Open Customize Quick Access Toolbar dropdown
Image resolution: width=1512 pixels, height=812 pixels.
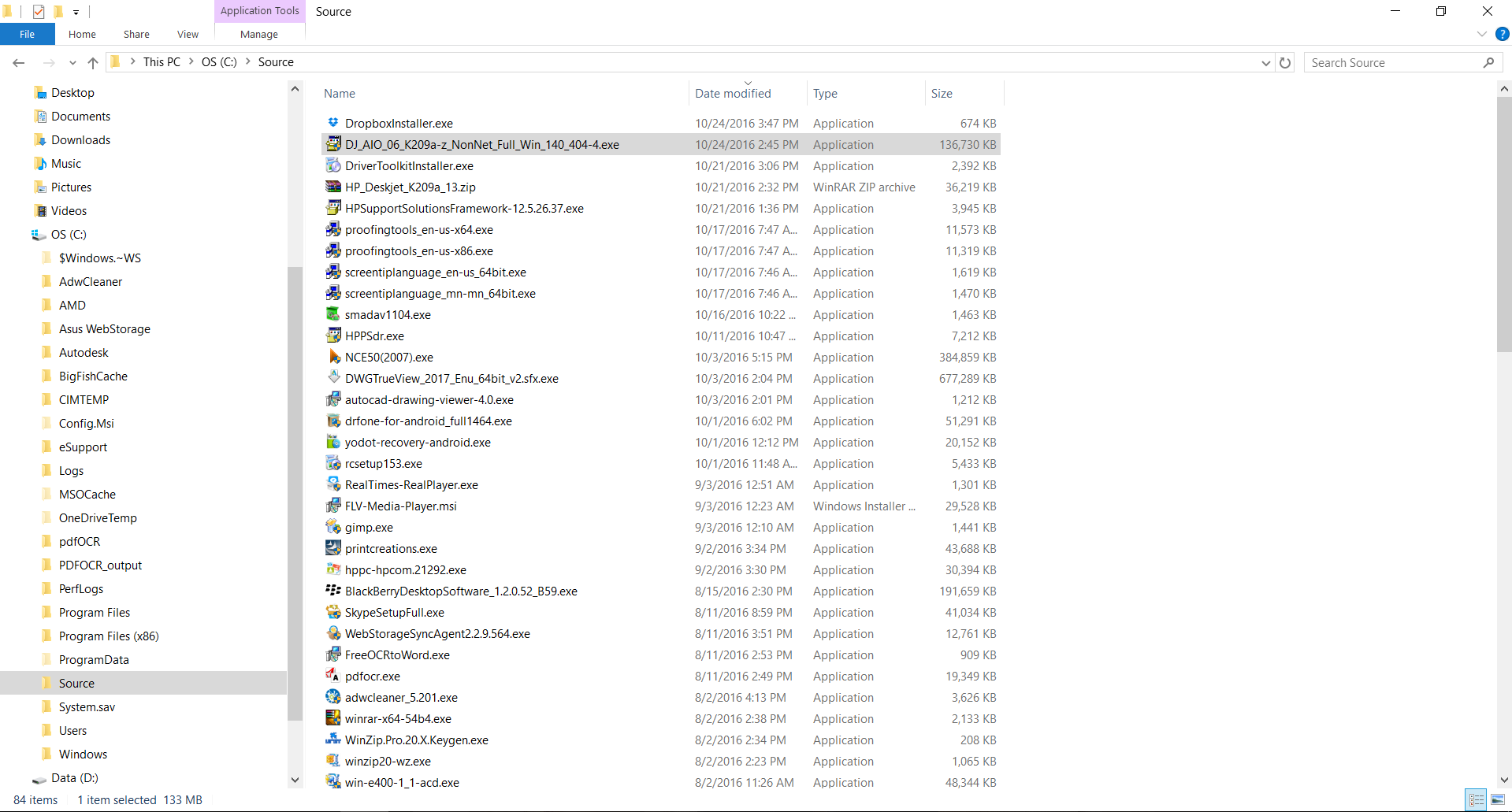click(76, 12)
